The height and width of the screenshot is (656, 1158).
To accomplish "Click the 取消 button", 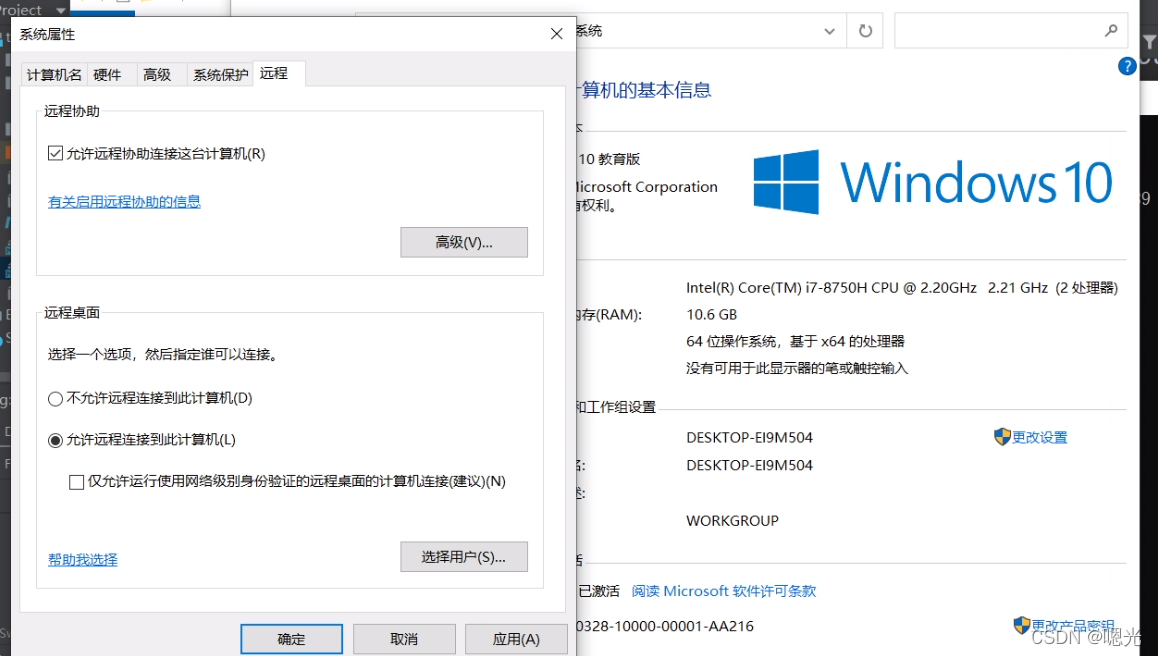I will tap(404, 639).
